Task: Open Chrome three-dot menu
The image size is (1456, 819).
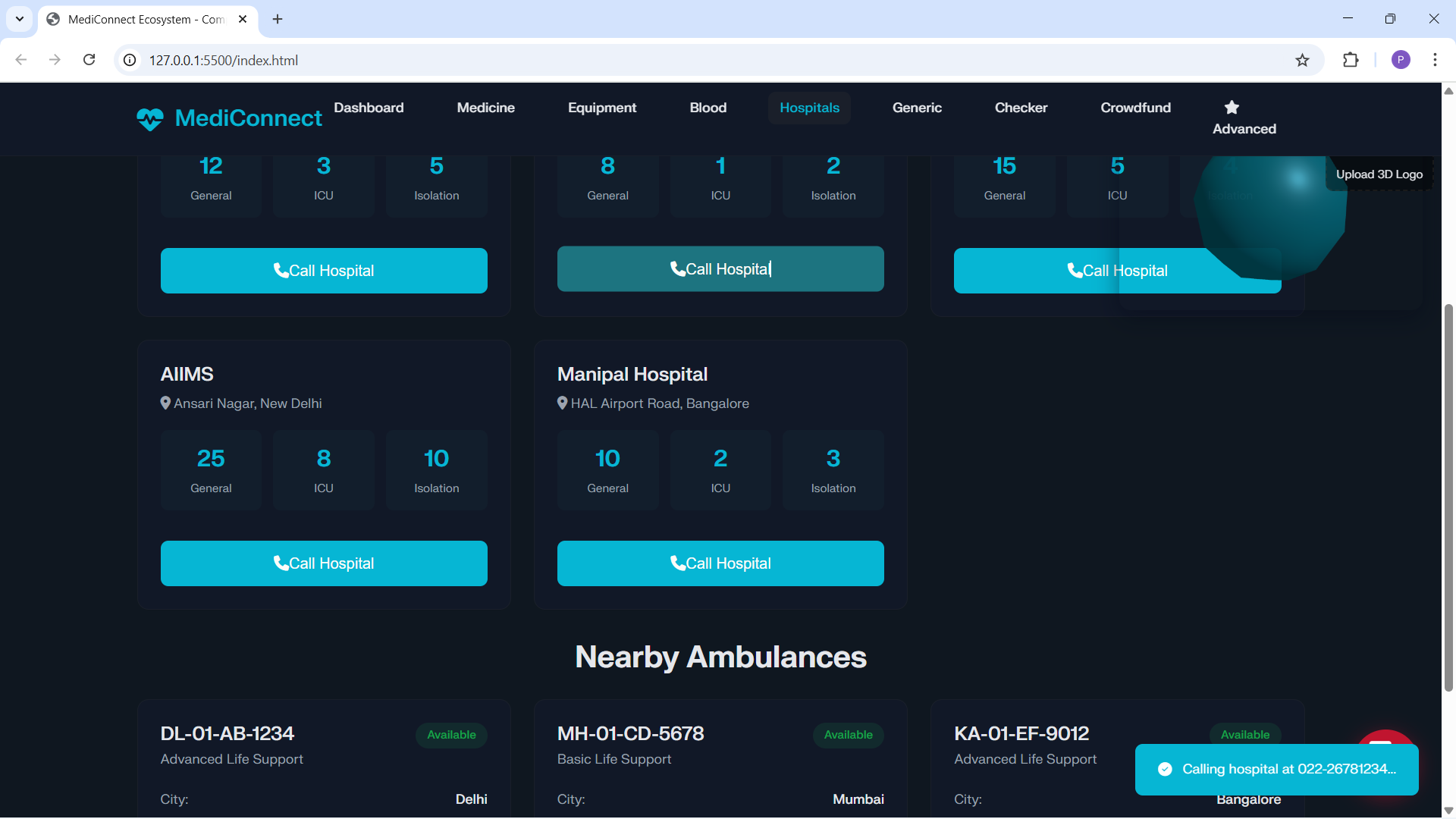Action: [1435, 60]
